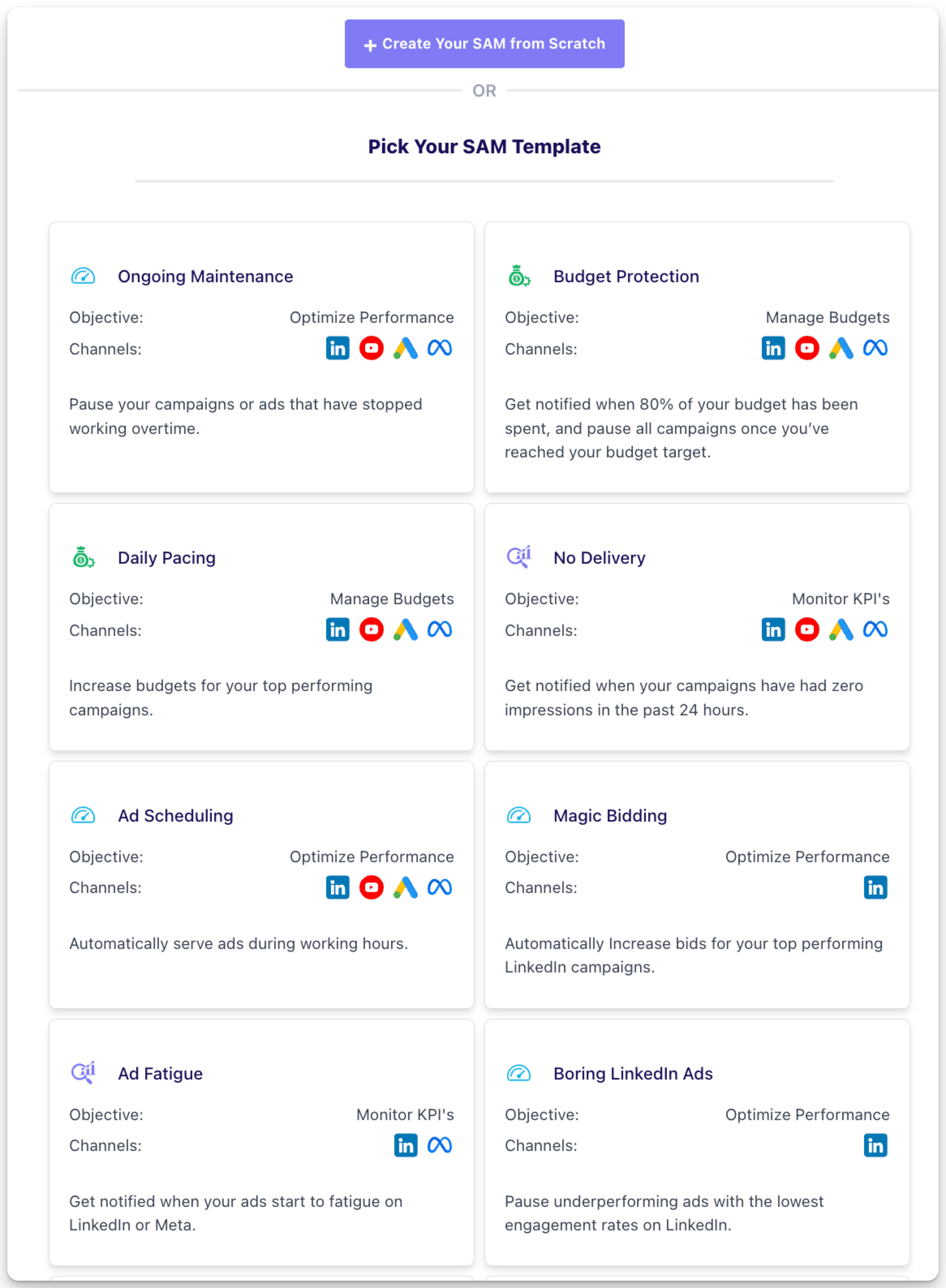This screenshot has height=1288, width=946.
Task: Click the money bag icon beside Budget Protection
Action: 519,277
